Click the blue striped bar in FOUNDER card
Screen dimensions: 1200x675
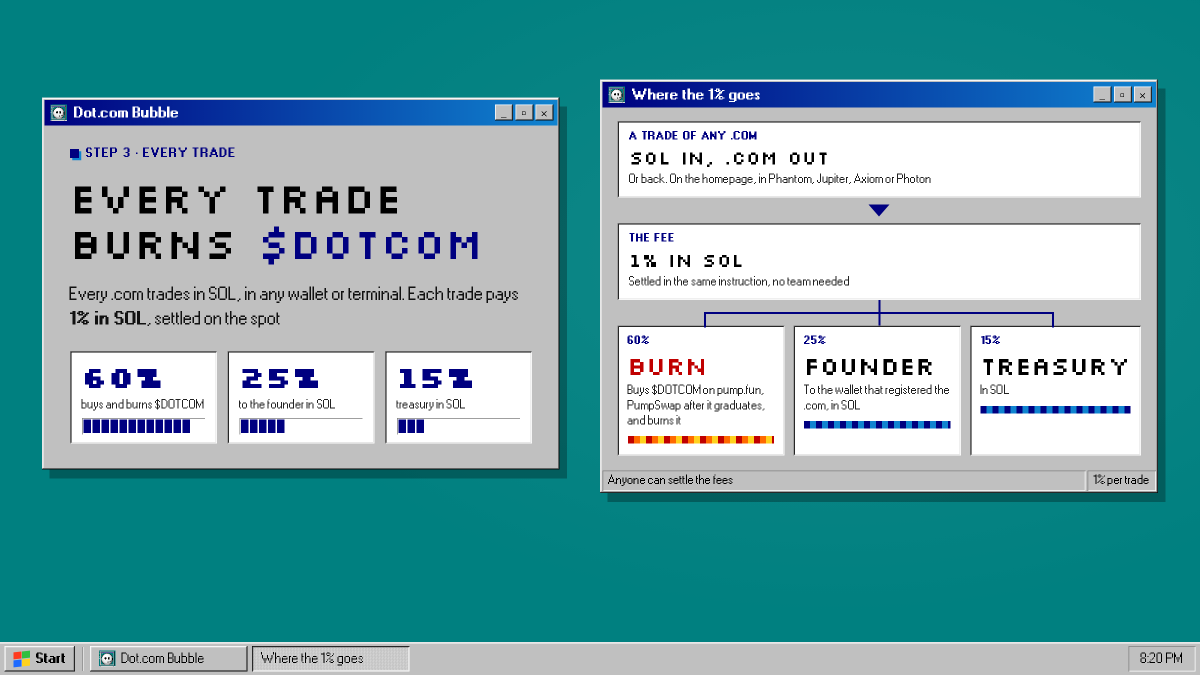(x=877, y=425)
